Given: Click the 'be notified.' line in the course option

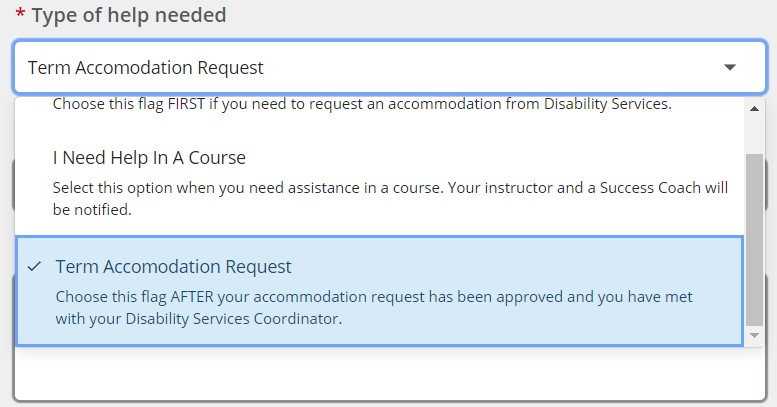Looking at the screenshot, I should click(x=93, y=211).
